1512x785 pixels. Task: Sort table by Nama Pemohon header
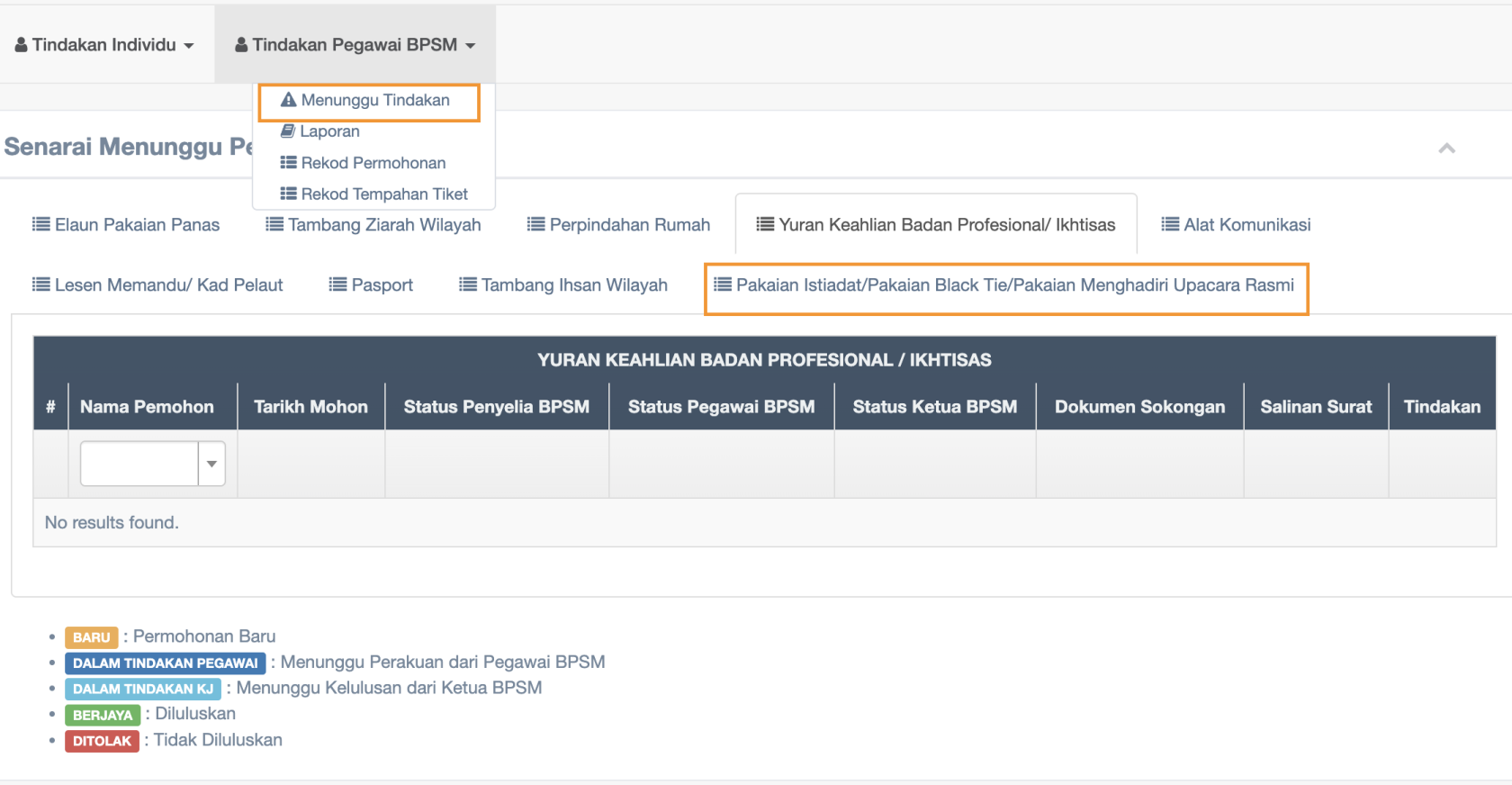[147, 407]
